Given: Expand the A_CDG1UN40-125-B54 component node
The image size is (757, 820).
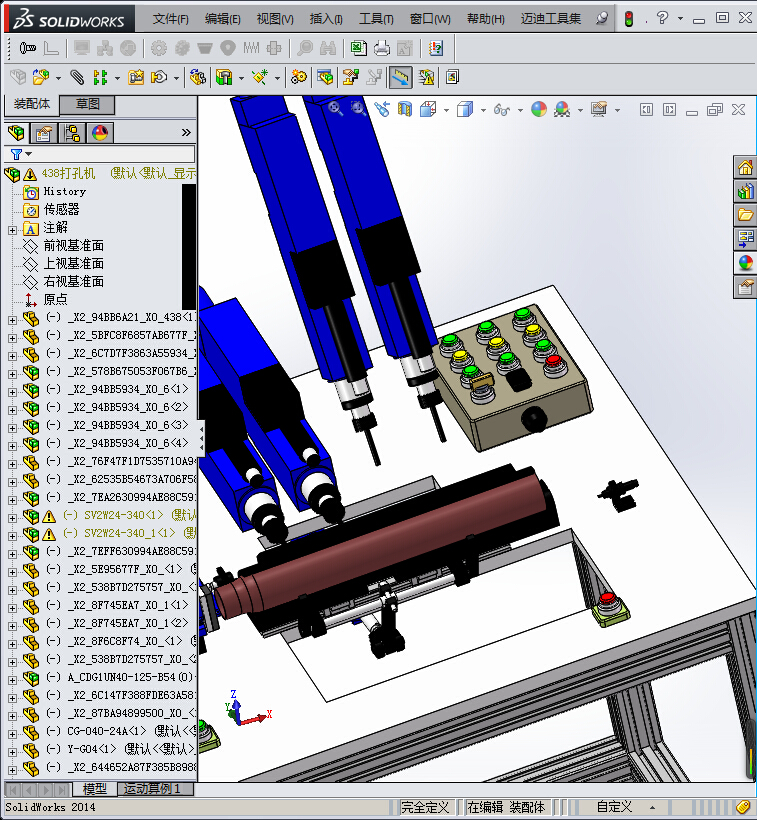Looking at the screenshot, I should (x=12, y=680).
